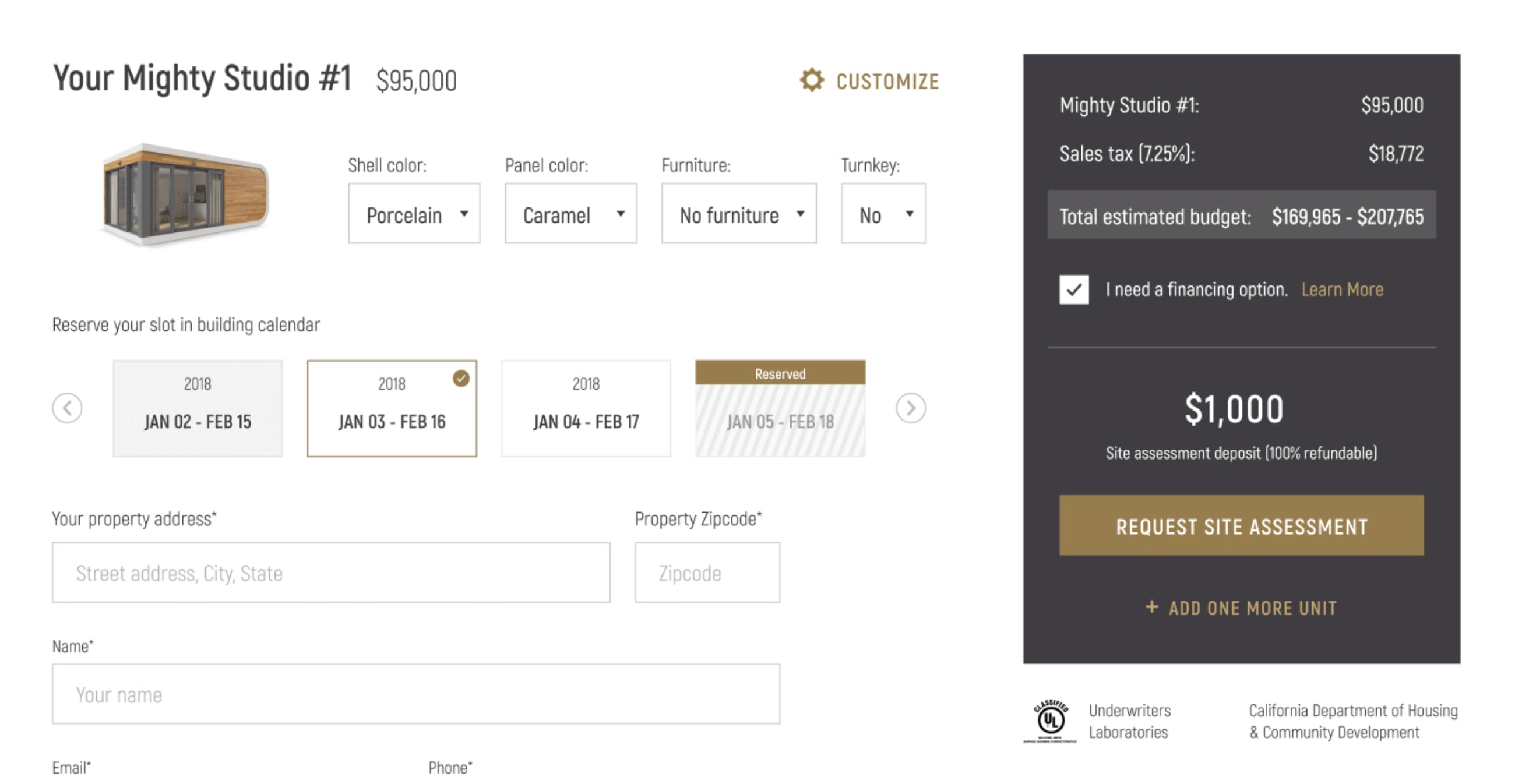Select the JAN 04 - FEB 17 slot
The height and width of the screenshot is (784, 1515).
[586, 408]
